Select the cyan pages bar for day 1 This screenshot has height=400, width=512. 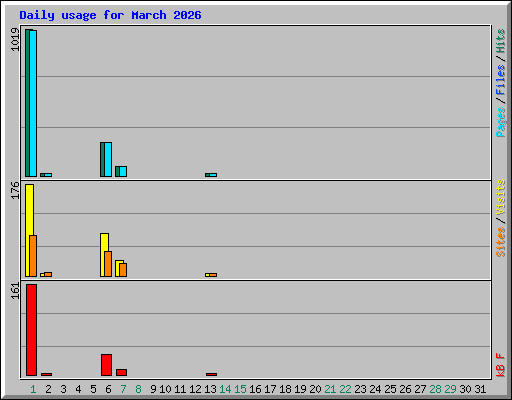click(x=33, y=103)
